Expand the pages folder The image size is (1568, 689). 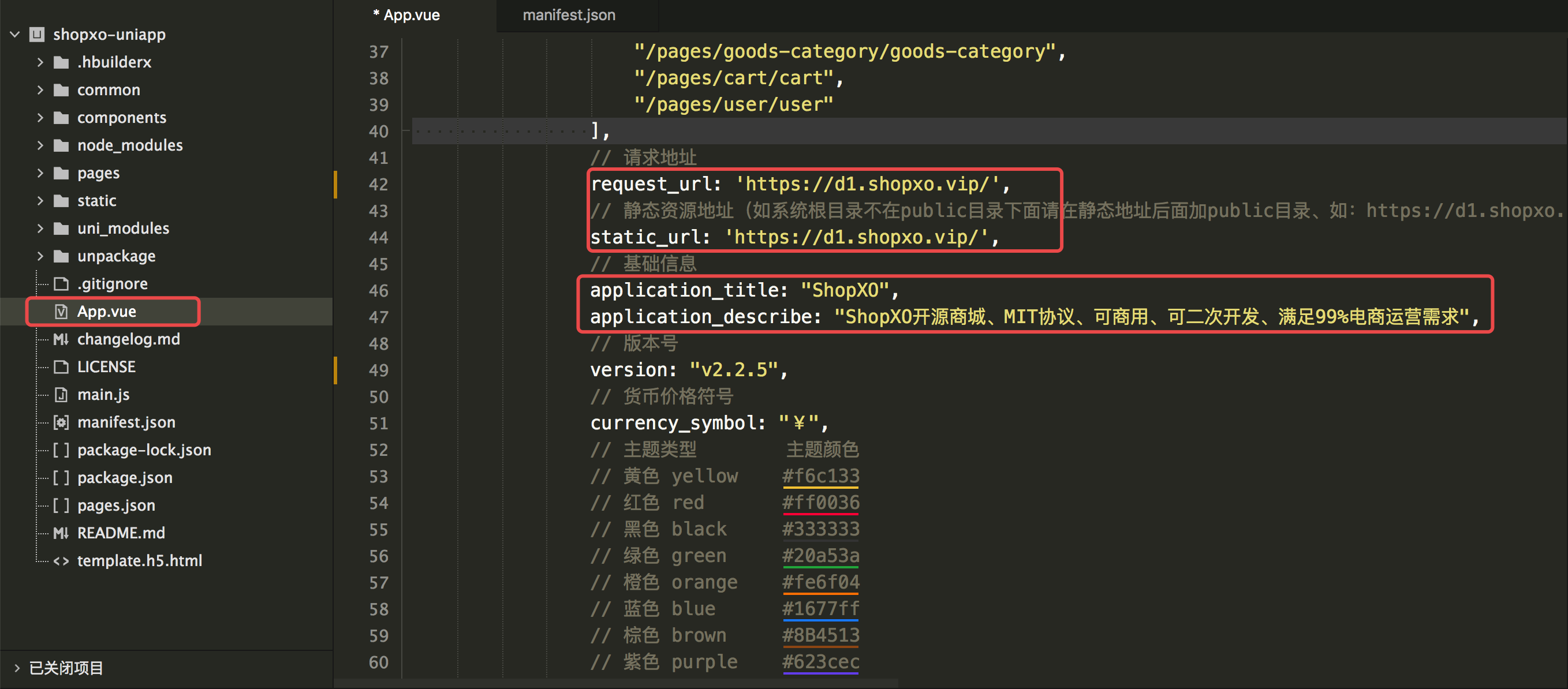pyautogui.click(x=40, y=174)
